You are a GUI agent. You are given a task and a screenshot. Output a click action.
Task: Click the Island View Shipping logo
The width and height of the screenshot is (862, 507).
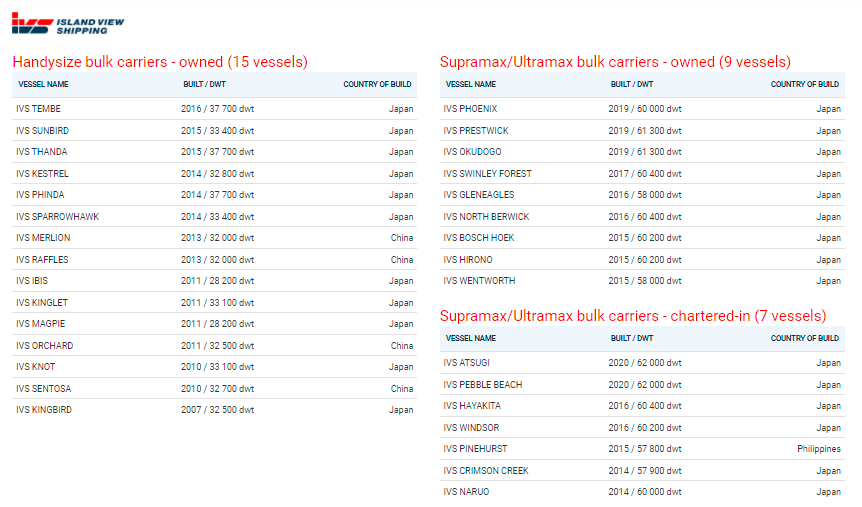click(x=68, y=24)
